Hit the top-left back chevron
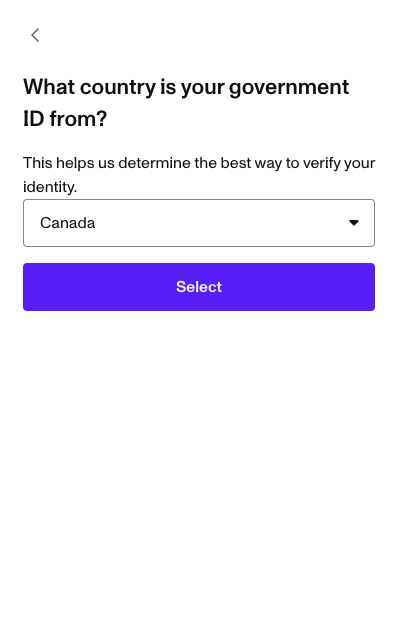The image size is (393, 644). coord(35,35)
